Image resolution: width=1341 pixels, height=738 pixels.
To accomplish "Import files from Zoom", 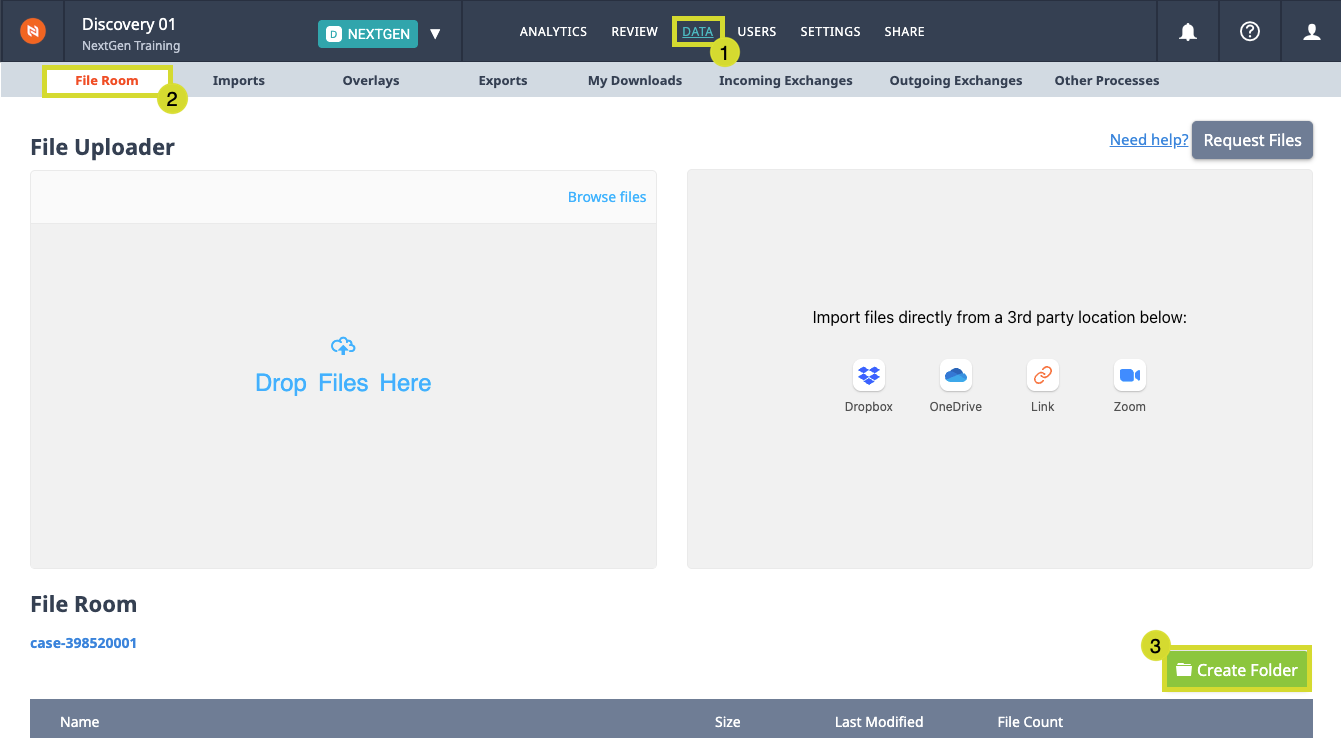I will [x=1130, y=375].
